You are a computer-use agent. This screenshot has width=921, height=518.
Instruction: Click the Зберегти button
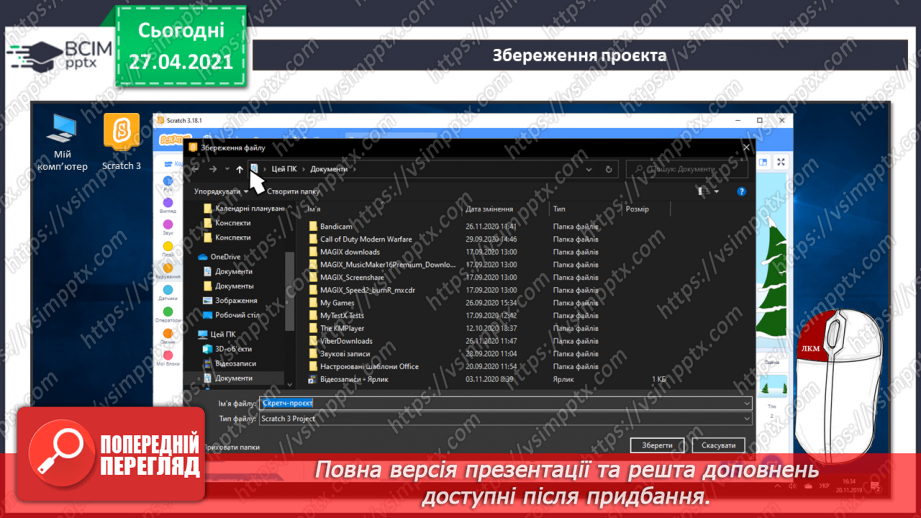[x=657, y=446]
